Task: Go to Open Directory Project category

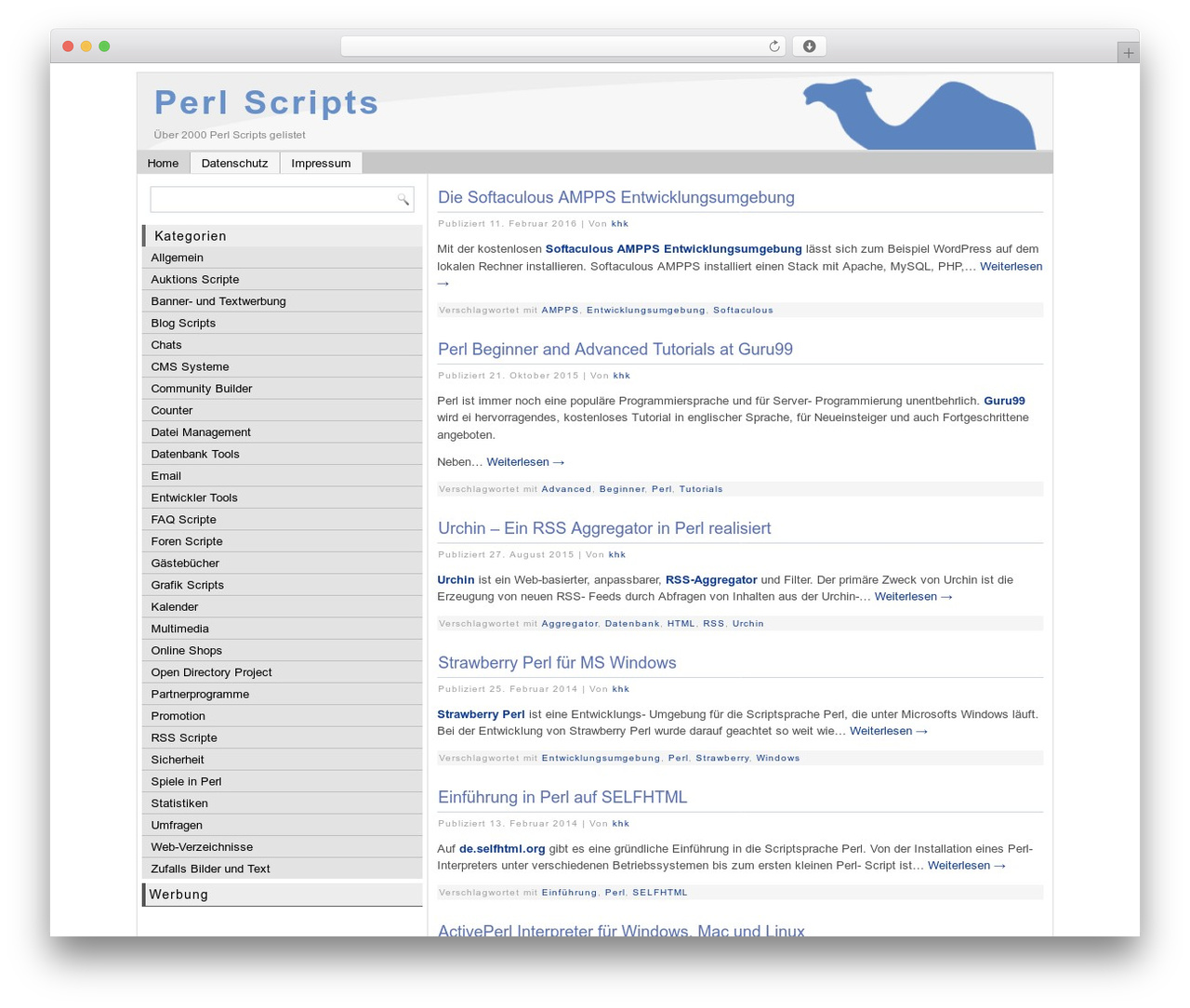Action: click(x=283, y=672)
